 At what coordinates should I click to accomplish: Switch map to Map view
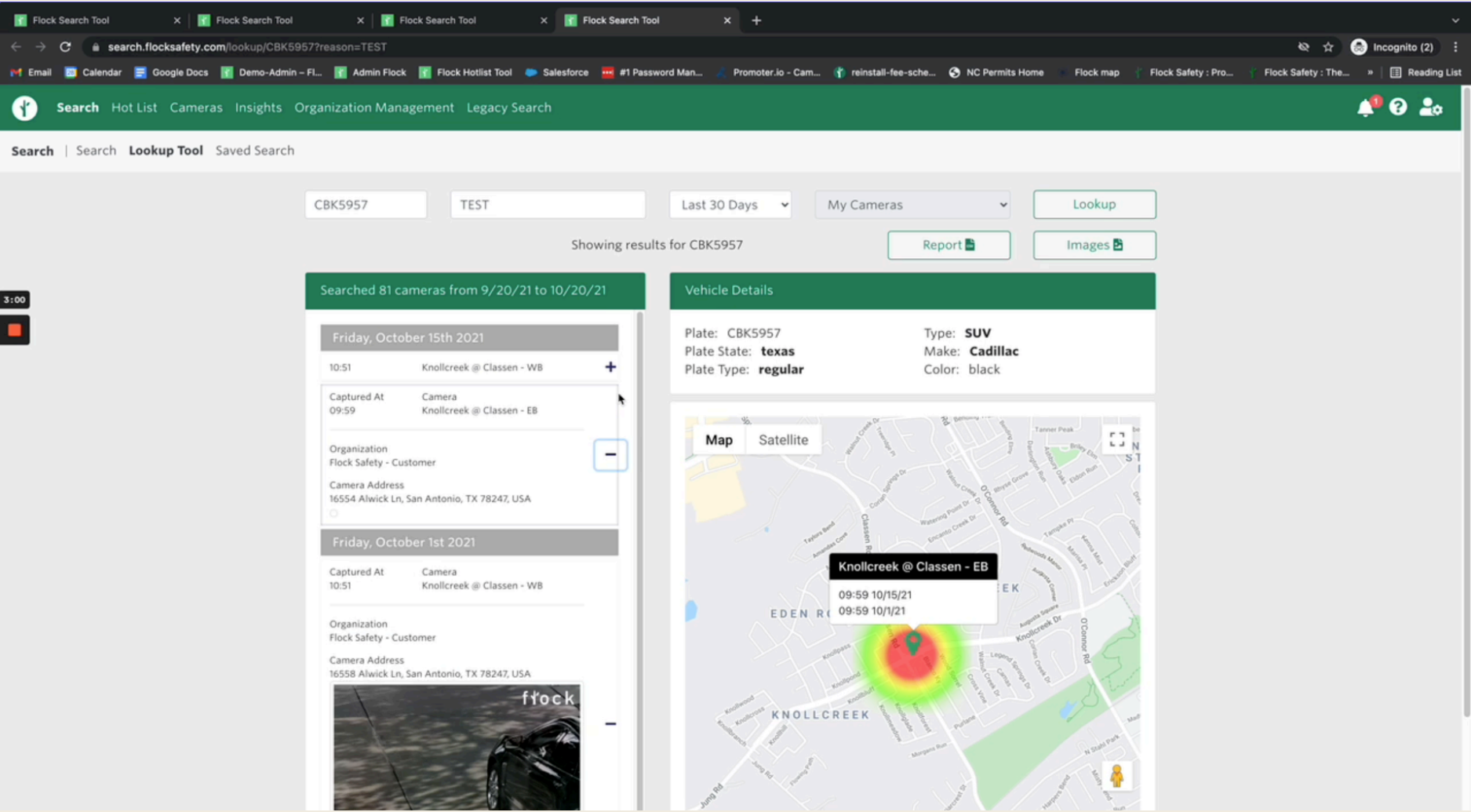pyautogui.click(x=719, y=440)
